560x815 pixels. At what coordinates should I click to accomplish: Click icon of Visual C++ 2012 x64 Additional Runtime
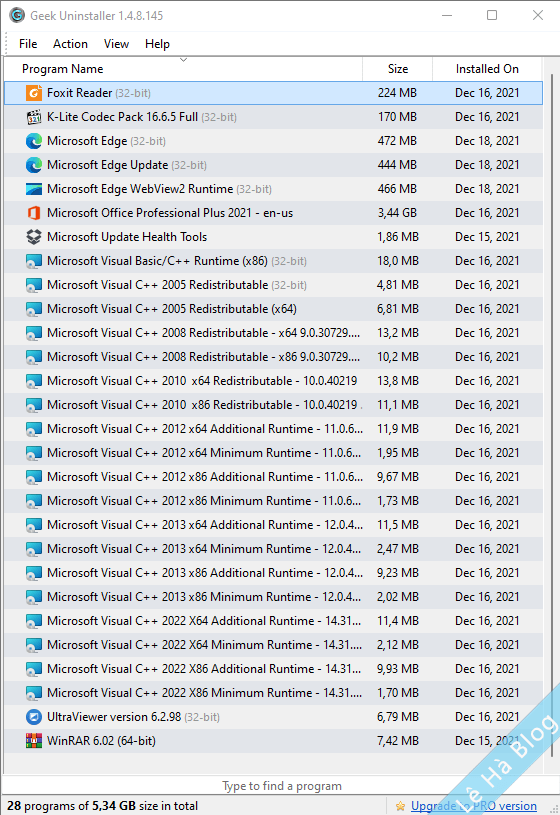click(34, 429)
